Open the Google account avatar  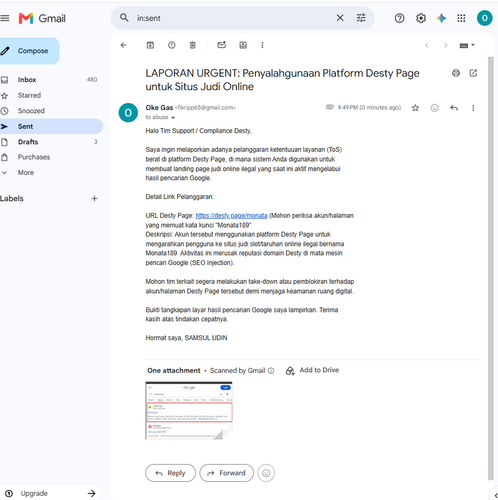coord(484,18)
